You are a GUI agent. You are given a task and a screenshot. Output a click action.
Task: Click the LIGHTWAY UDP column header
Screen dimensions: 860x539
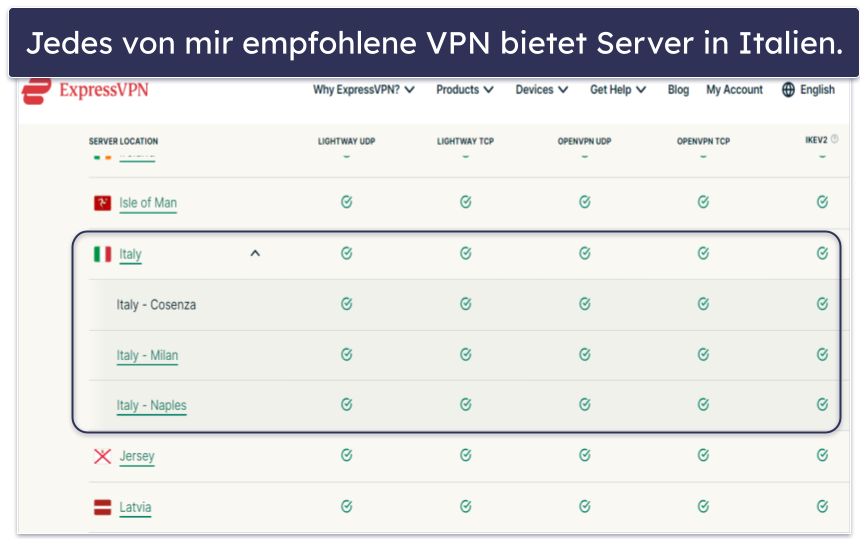click(x=347, y=141)
